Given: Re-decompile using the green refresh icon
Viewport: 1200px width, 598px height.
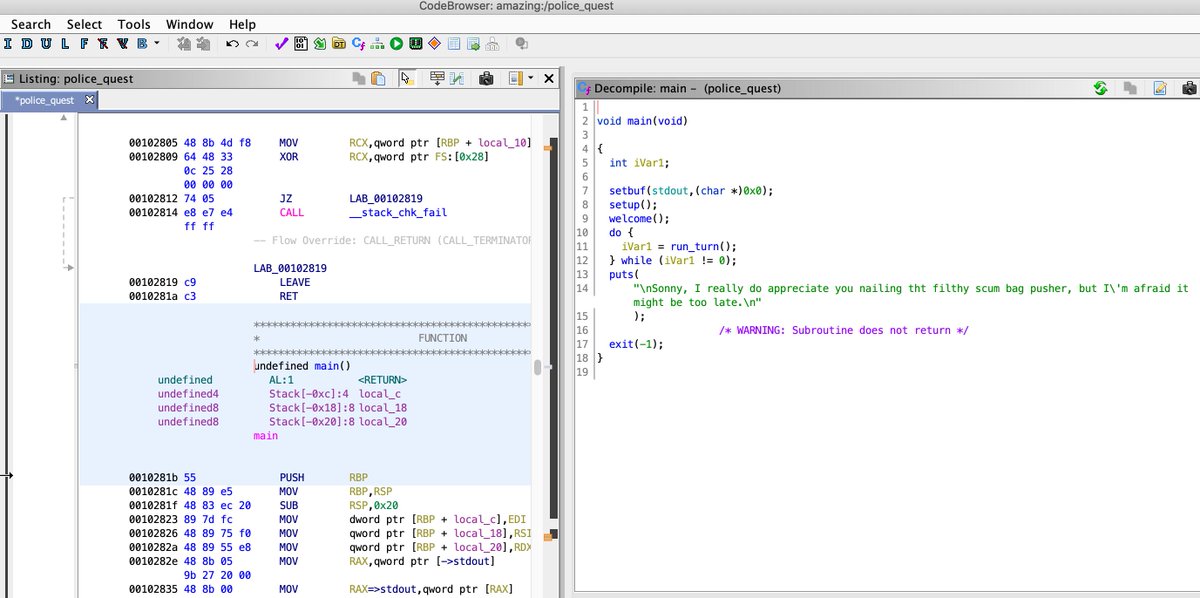Looking at the screenshot, I should pos(1100,88).
